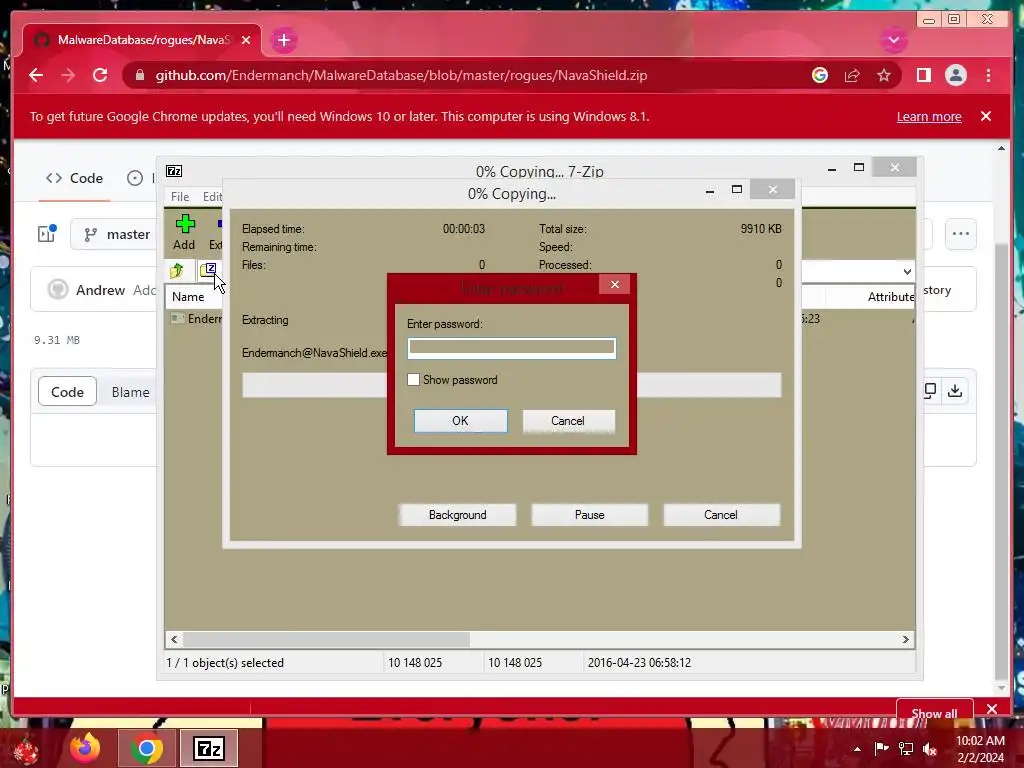Open Chrome three-dot menu
This screenshot has height=768, width=1024.
(x=988, y=75)
